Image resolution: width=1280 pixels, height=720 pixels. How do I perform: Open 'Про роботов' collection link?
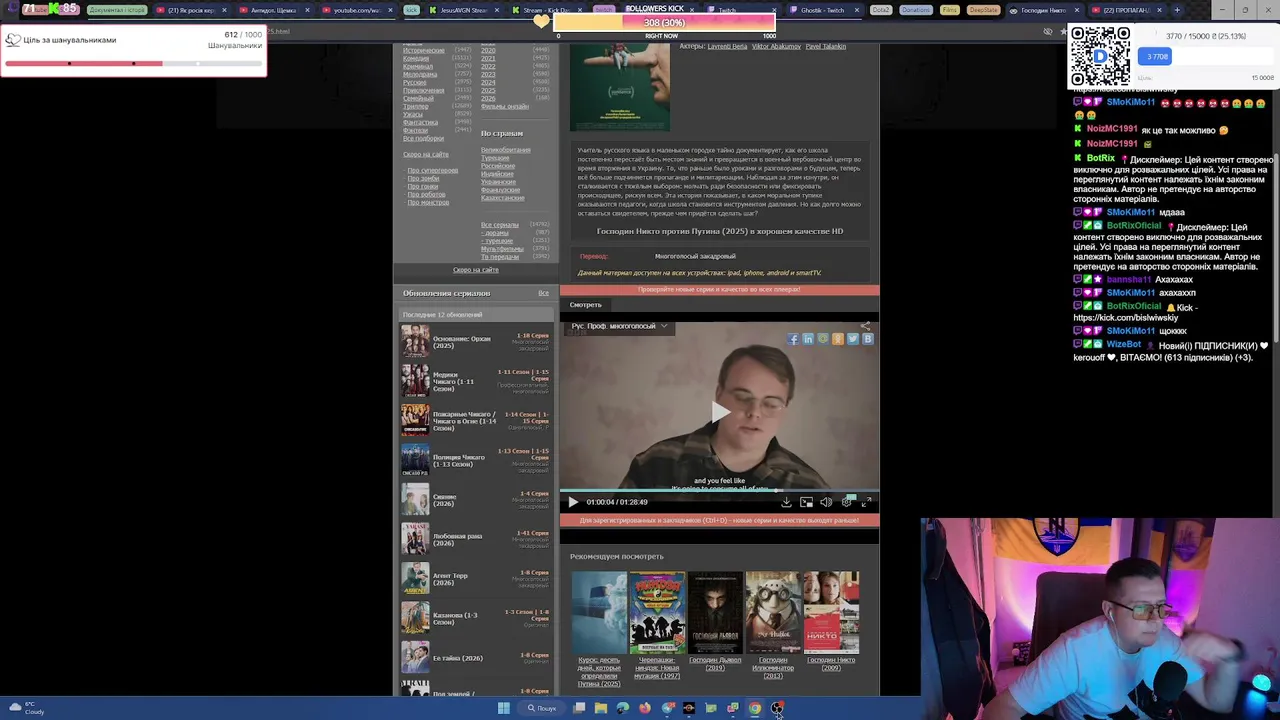(x=426, y=194)
